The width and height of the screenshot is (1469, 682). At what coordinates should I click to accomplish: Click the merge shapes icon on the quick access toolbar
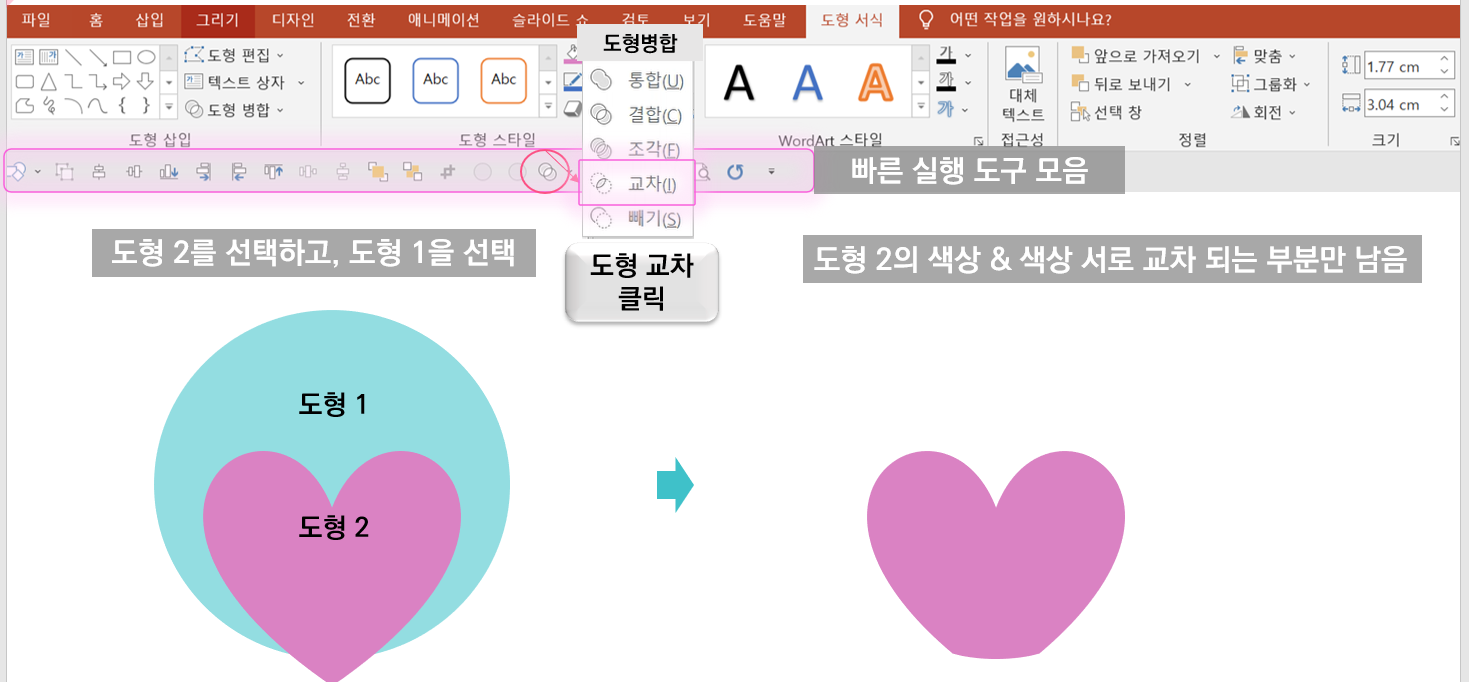pyautogui.click(x=547, y=170)
